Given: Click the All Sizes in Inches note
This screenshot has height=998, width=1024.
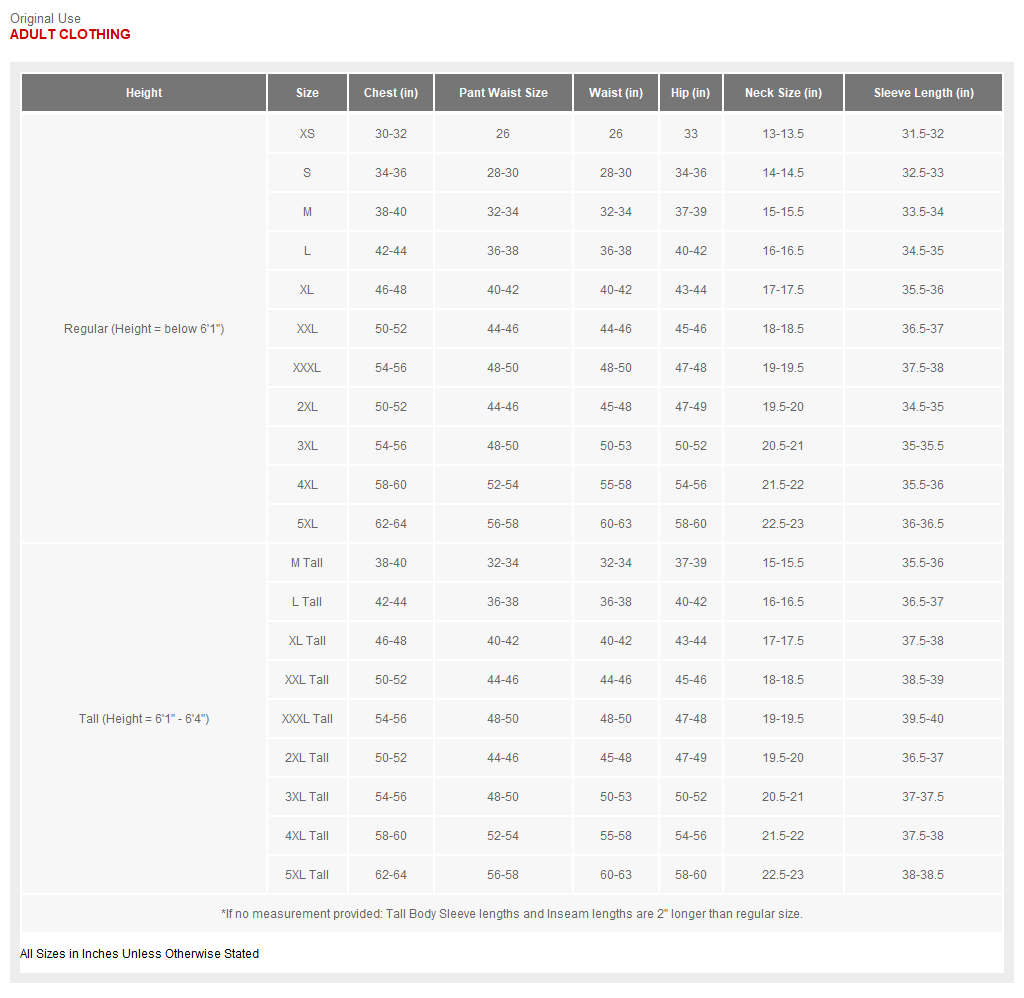Looking at the screenshot, I should pos(139,954).
